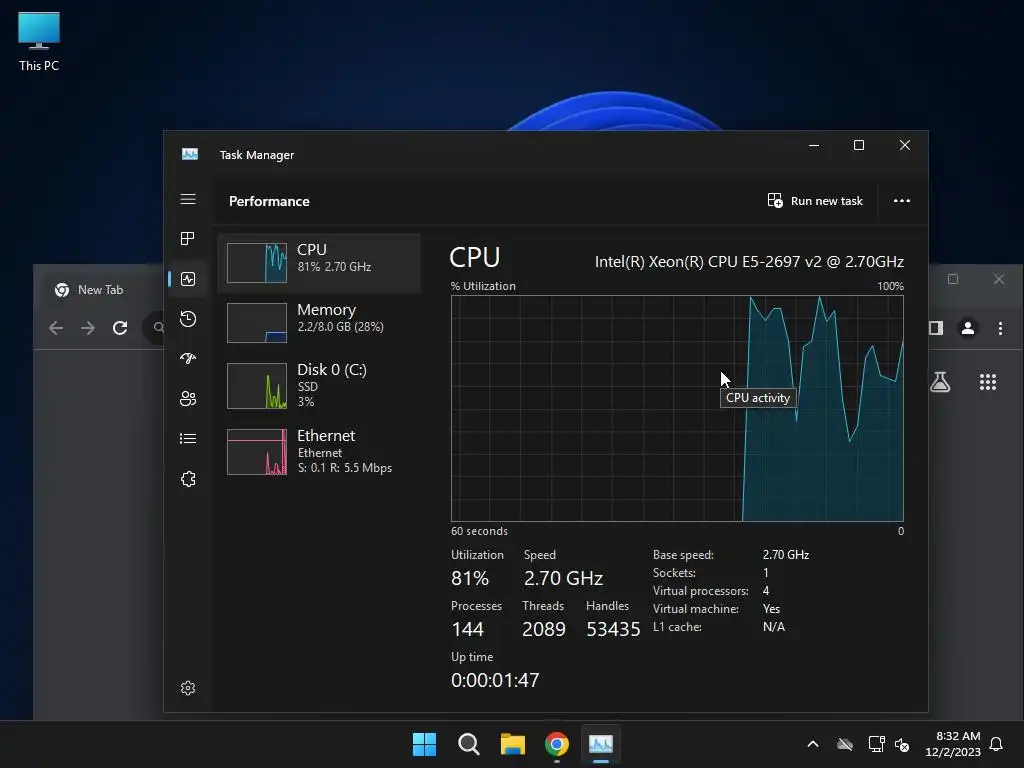Open the Windows Start menu
The image size is (1024, 768).
[424, 744]
